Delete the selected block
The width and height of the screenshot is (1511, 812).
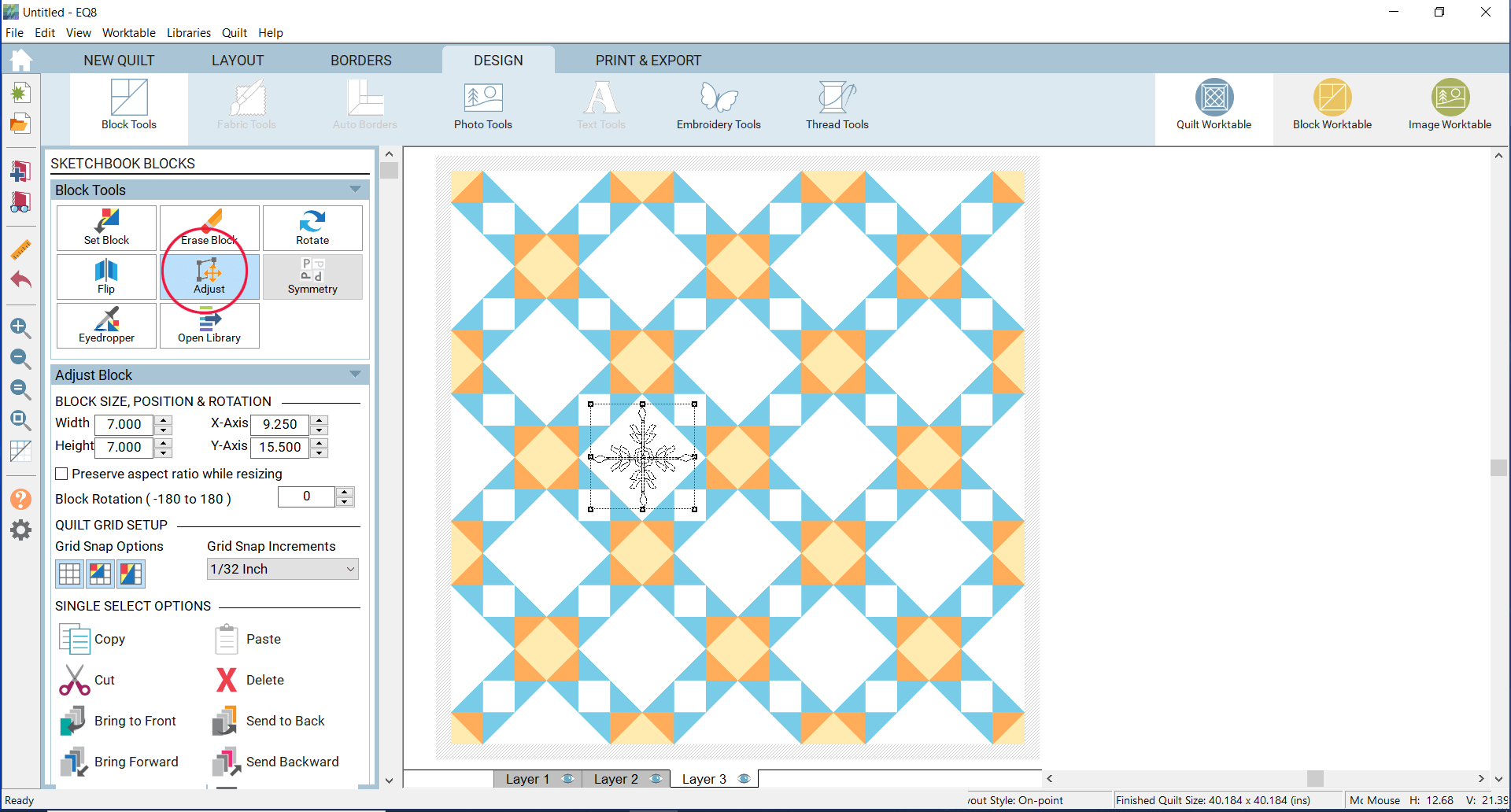point(249,680)
